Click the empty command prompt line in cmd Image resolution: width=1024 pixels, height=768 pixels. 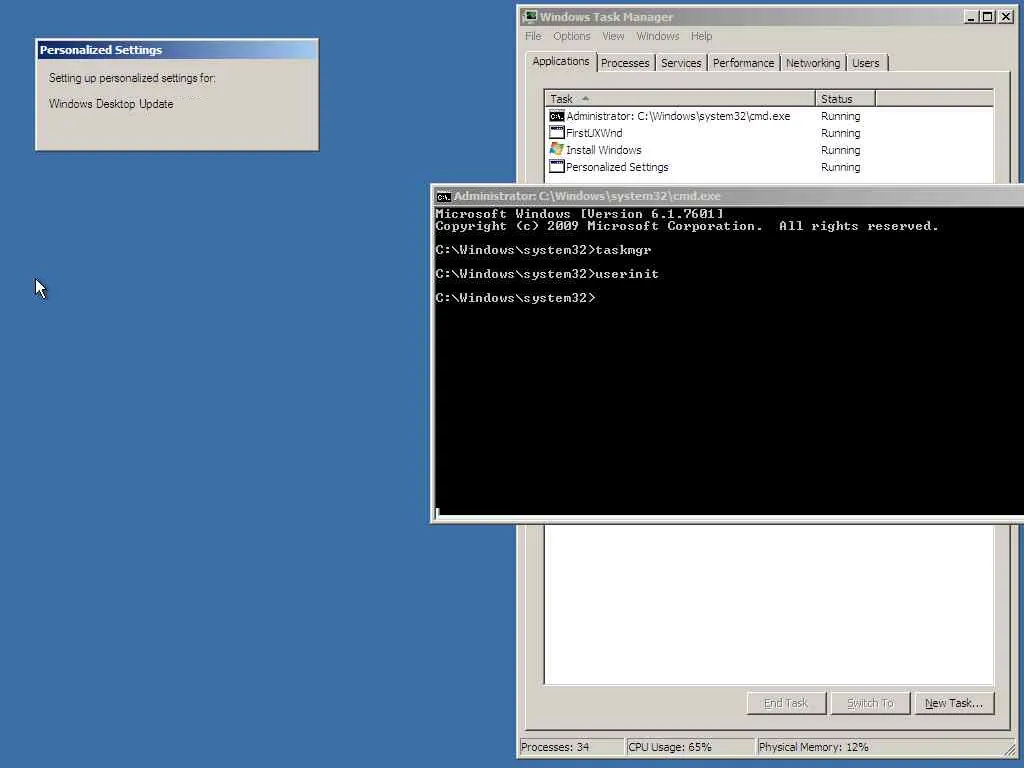point(515,298)
